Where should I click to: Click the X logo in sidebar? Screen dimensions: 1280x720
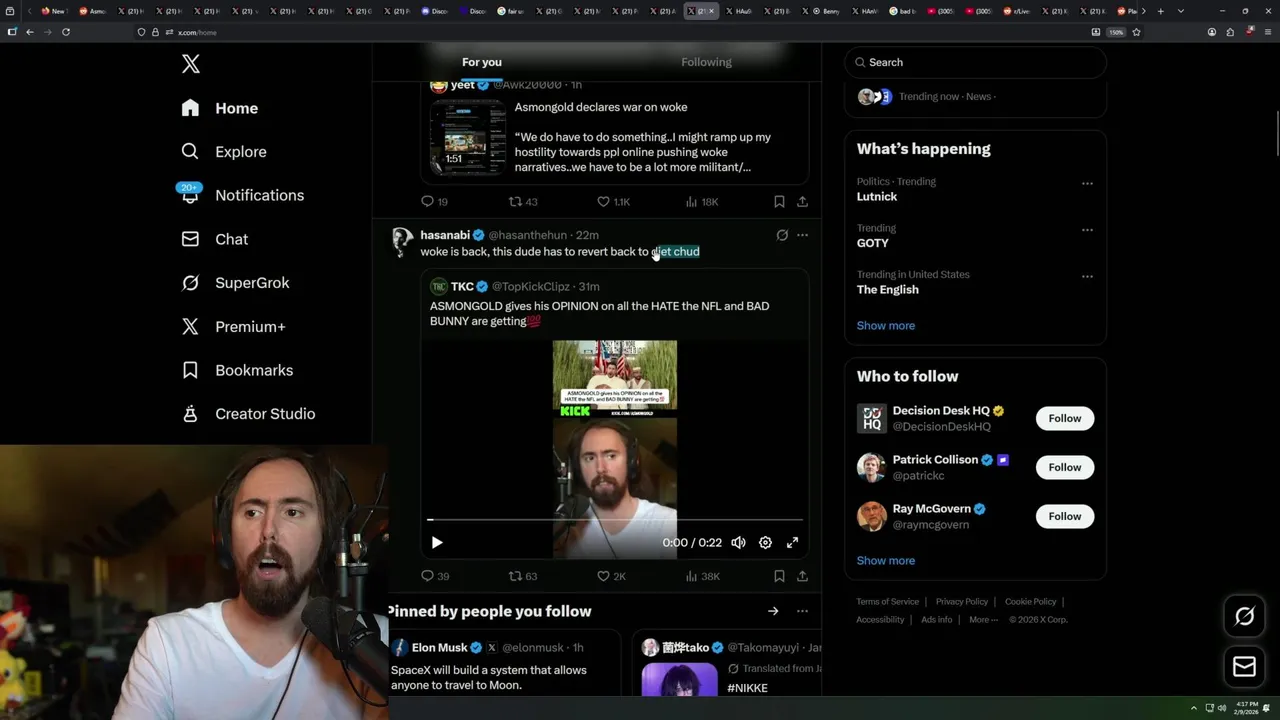[191, 64]
